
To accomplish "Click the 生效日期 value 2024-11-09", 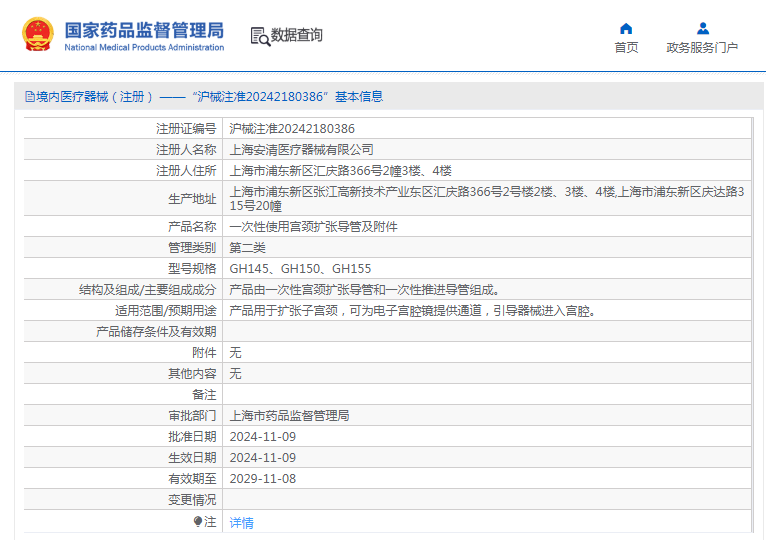I will (x=263, y=458).
